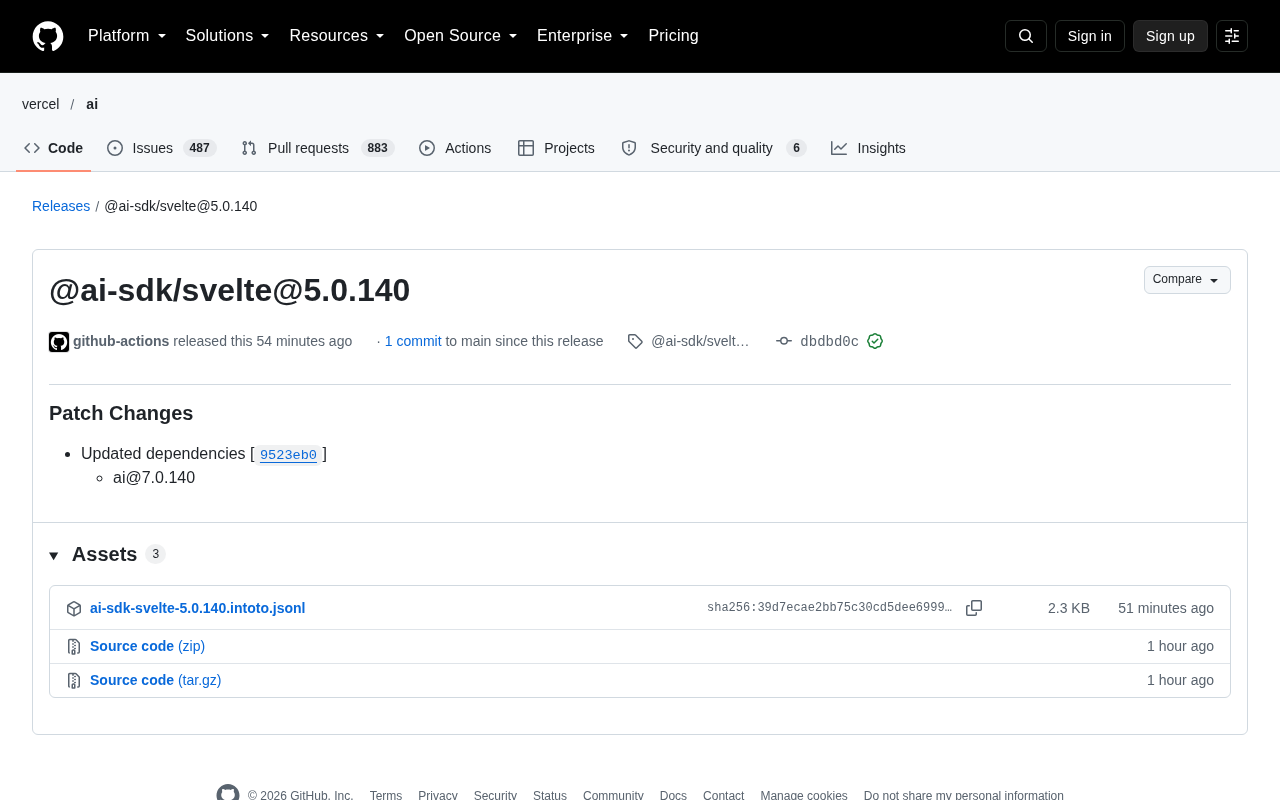Click the 51 minutes ago timestamp

1166,608
